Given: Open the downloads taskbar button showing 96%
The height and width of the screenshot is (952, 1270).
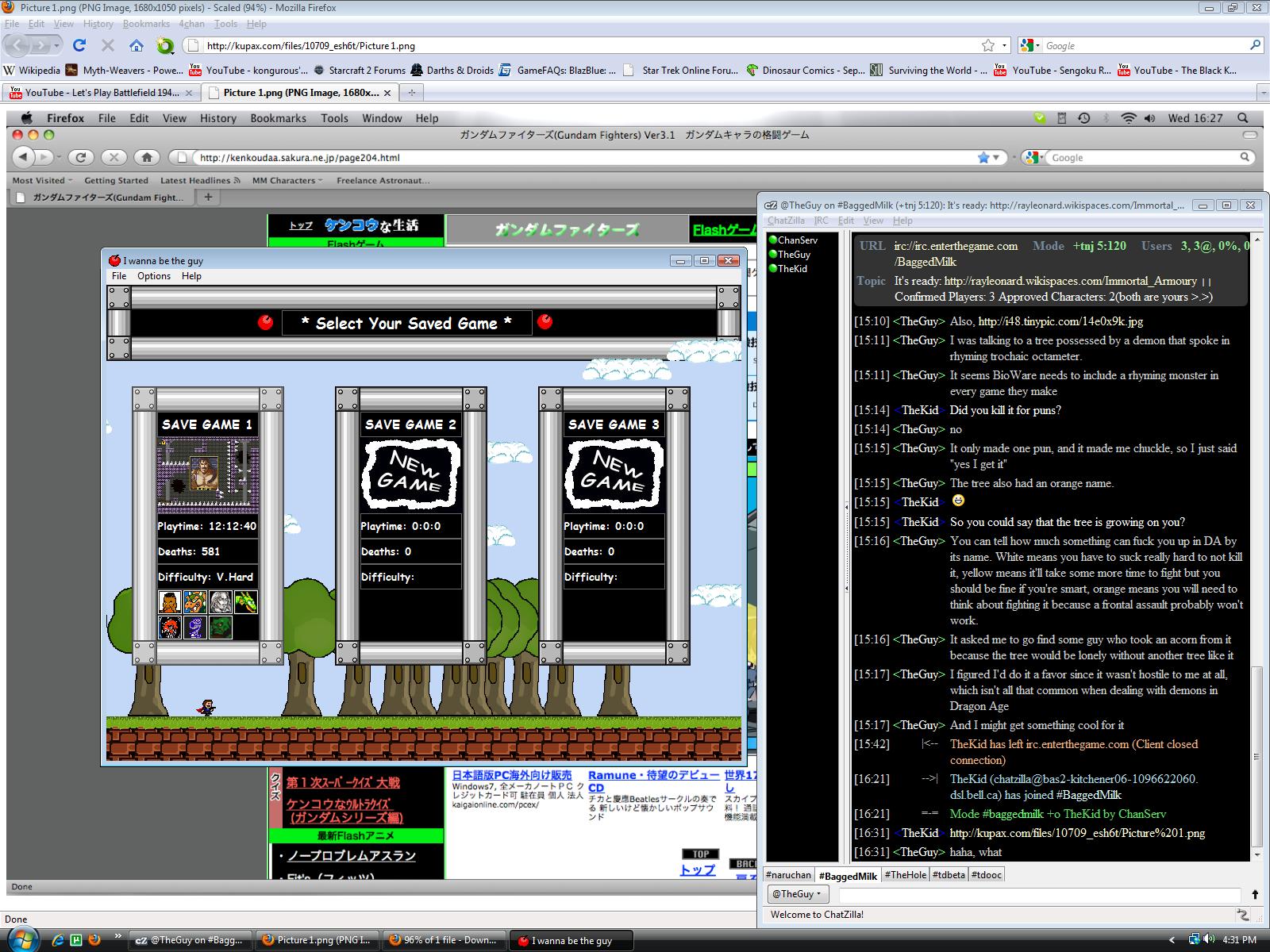Looking at the screenshot, I should [444, 940].
